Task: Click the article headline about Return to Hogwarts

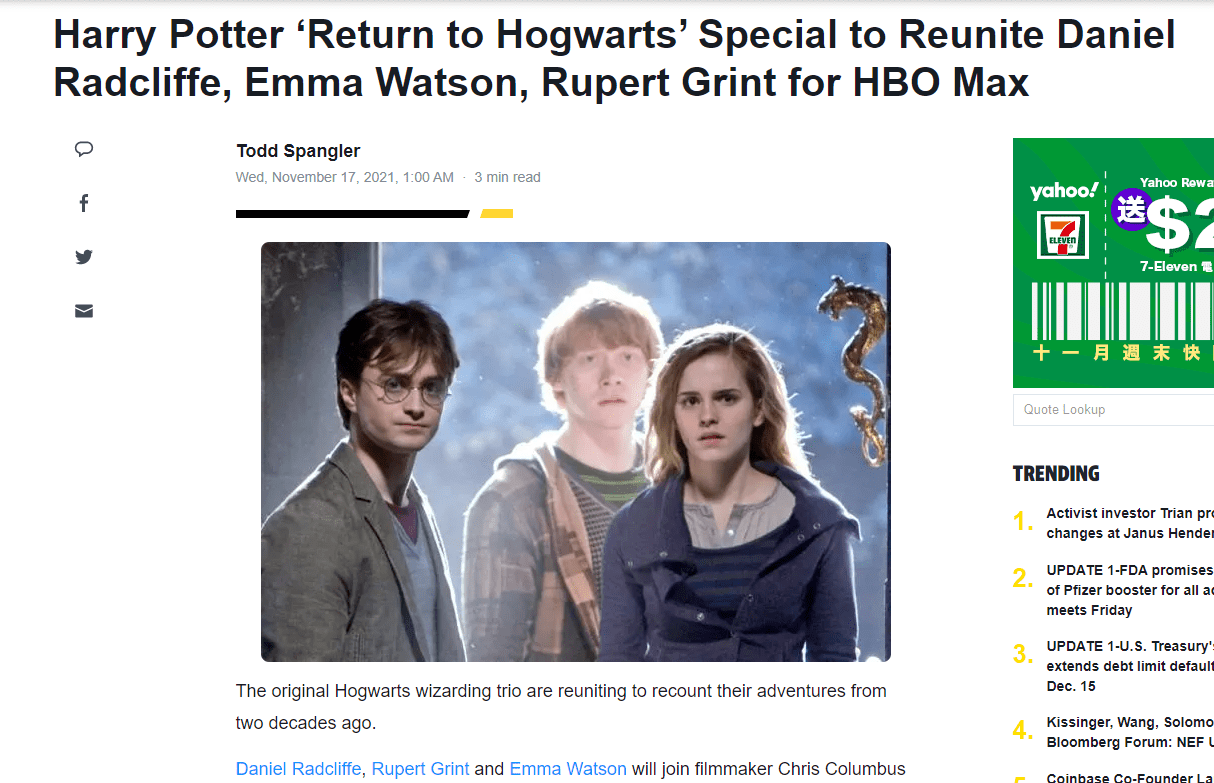Action: click(614, 58)
